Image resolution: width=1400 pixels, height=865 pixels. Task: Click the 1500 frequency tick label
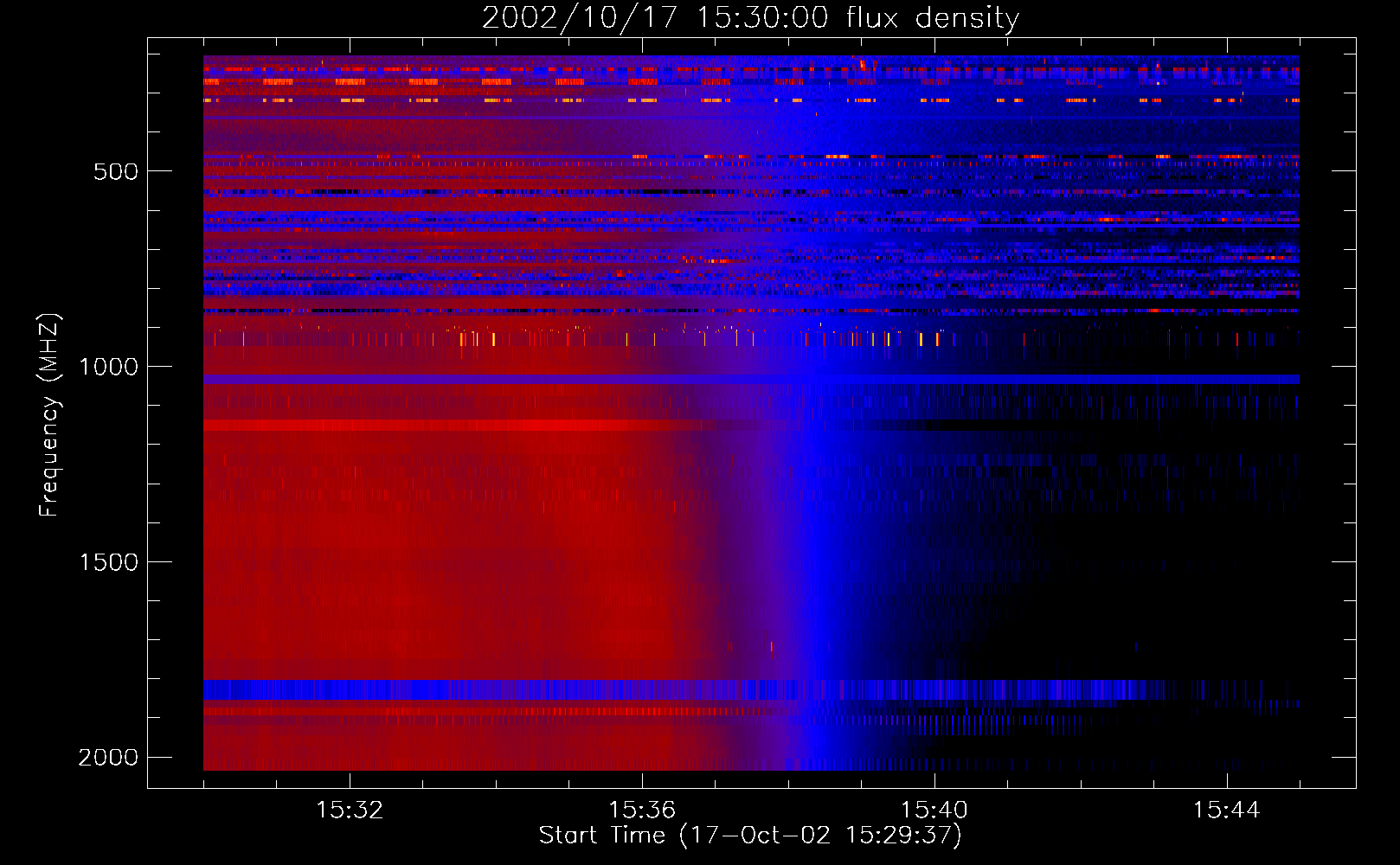108,562
